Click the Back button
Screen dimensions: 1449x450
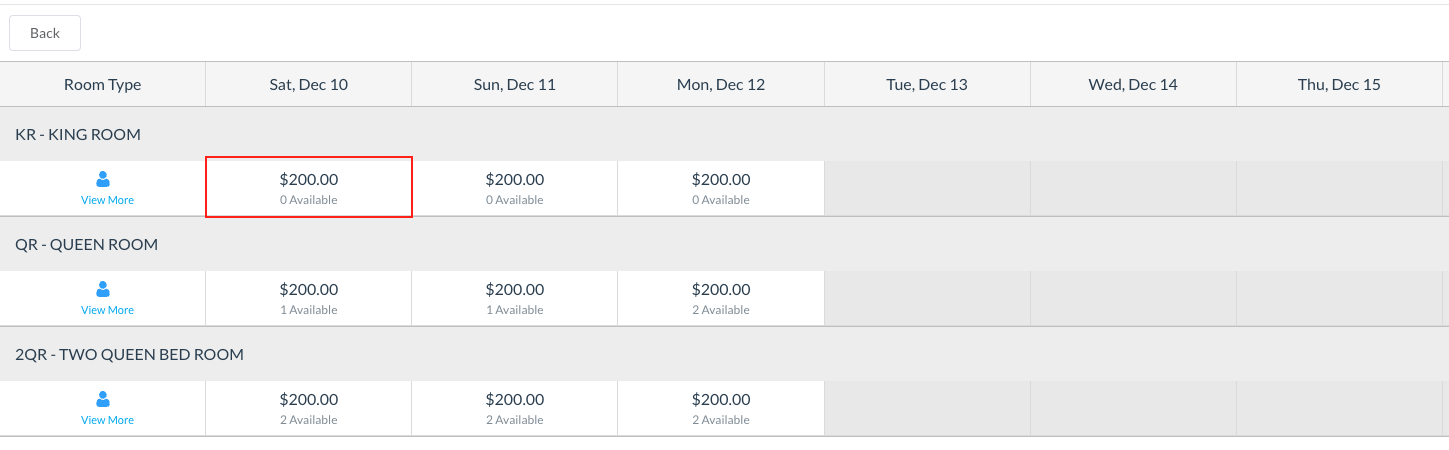[x=45, y=33]
